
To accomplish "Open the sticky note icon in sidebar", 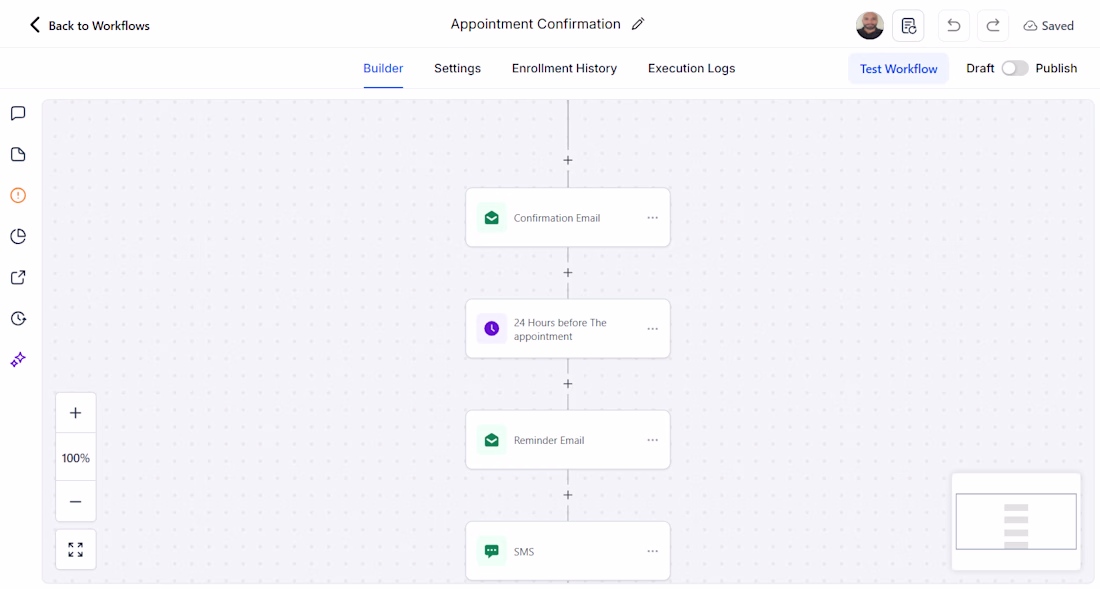I will pos(18,154).
